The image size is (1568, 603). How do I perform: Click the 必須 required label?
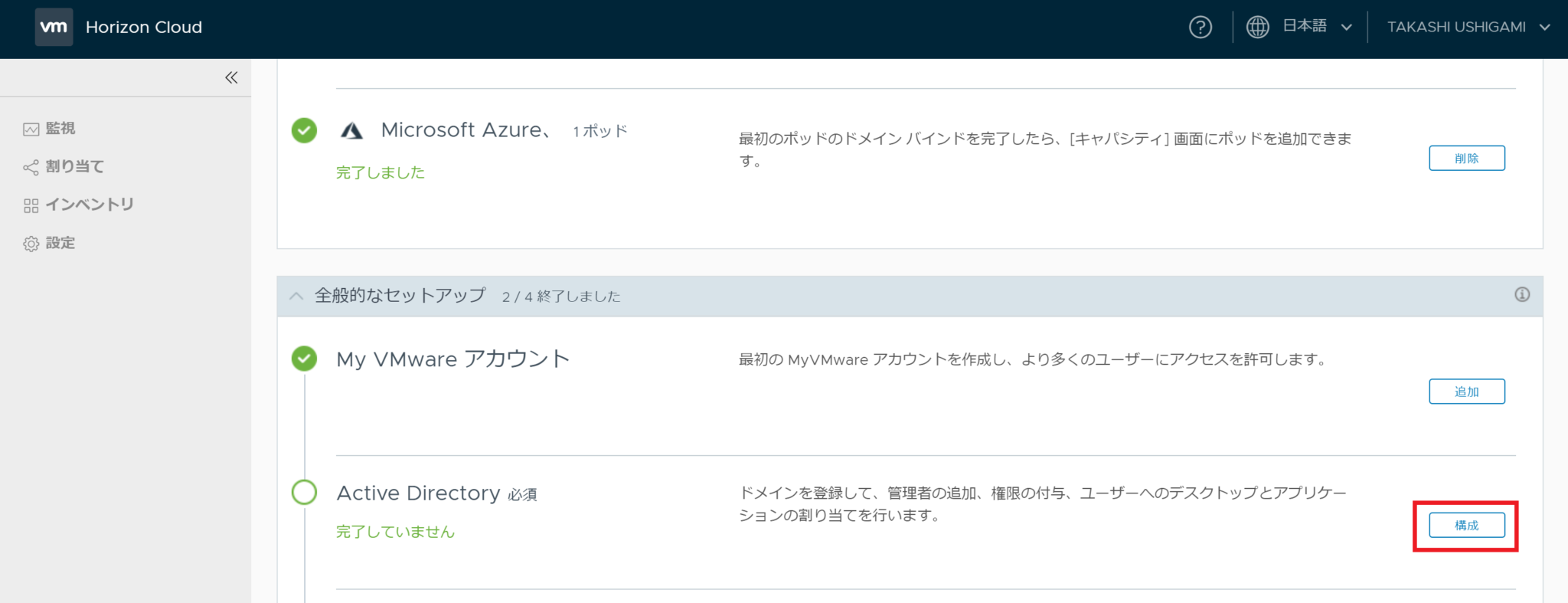[522, 495]
